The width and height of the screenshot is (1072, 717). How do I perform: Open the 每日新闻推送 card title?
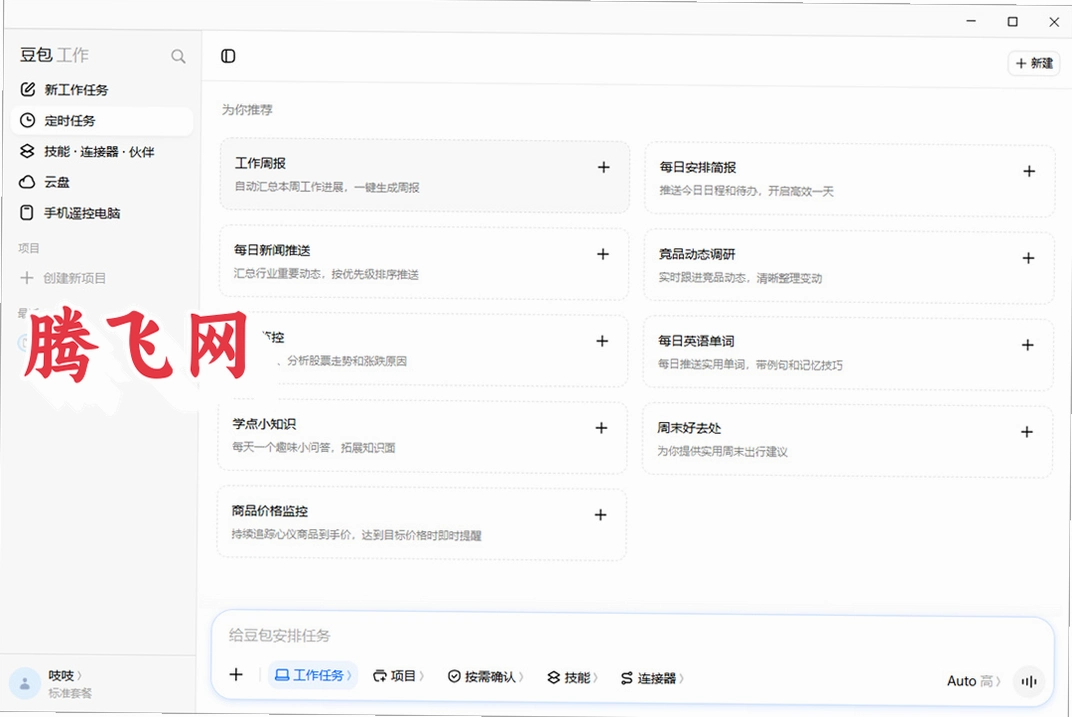tap(272, 250)
